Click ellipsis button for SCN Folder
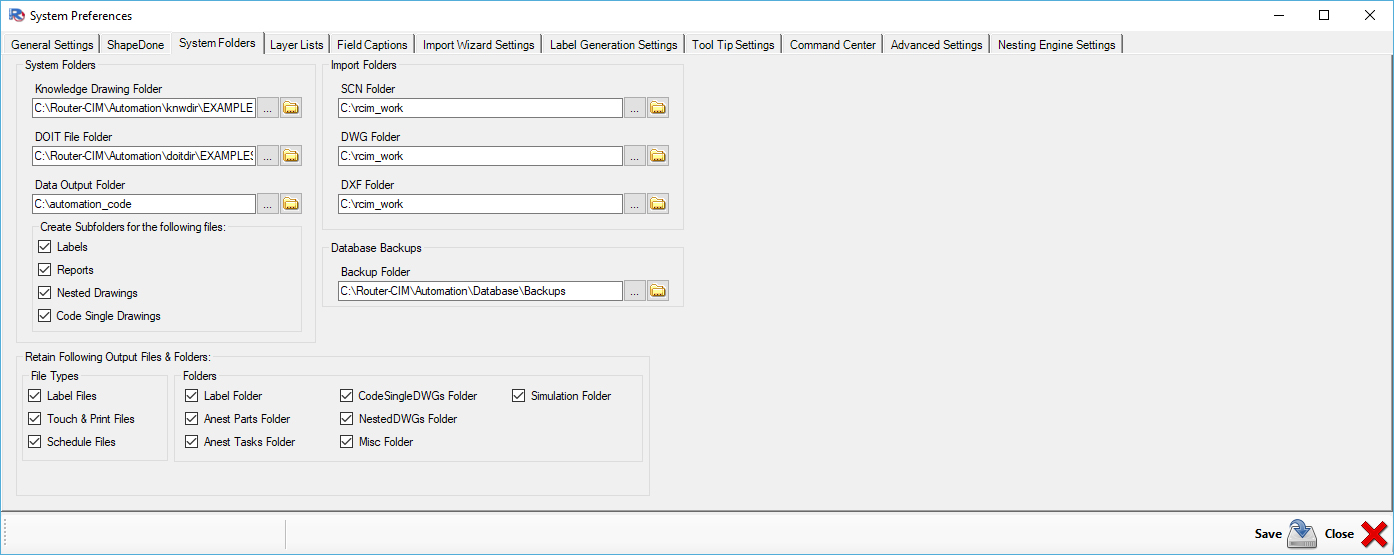Screen dimensions: 1394x555 [x=635, y=108]
